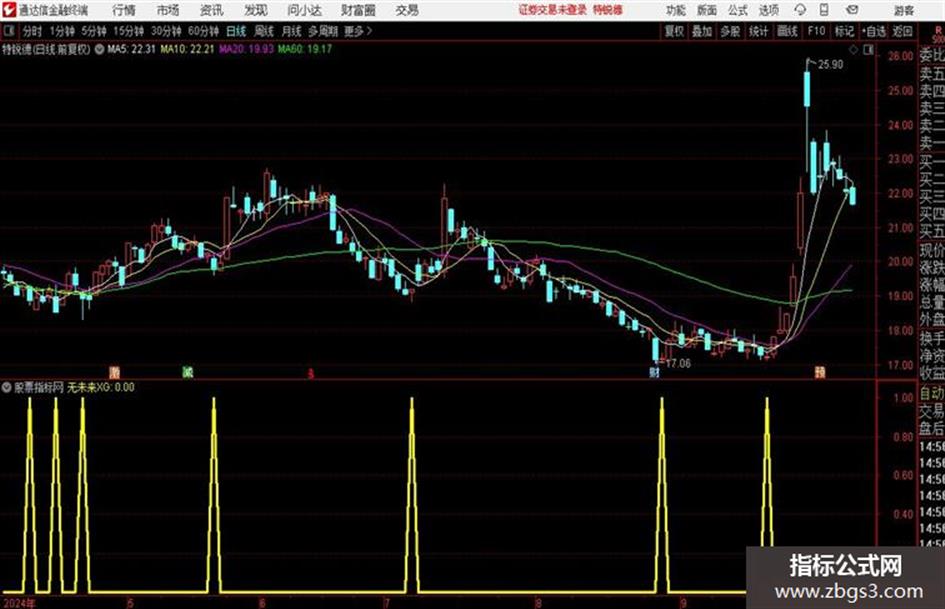
Task: Switch to 1分钟 period
Action: click(62, 31)
